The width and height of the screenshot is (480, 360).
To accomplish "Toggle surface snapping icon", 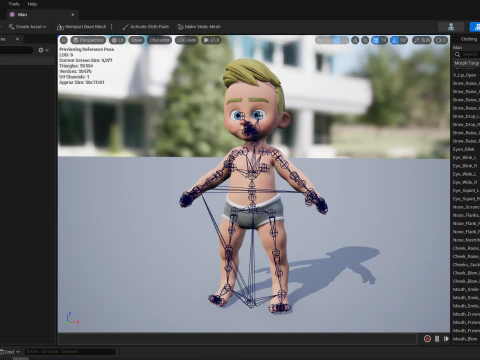I will tap(365, 40).
